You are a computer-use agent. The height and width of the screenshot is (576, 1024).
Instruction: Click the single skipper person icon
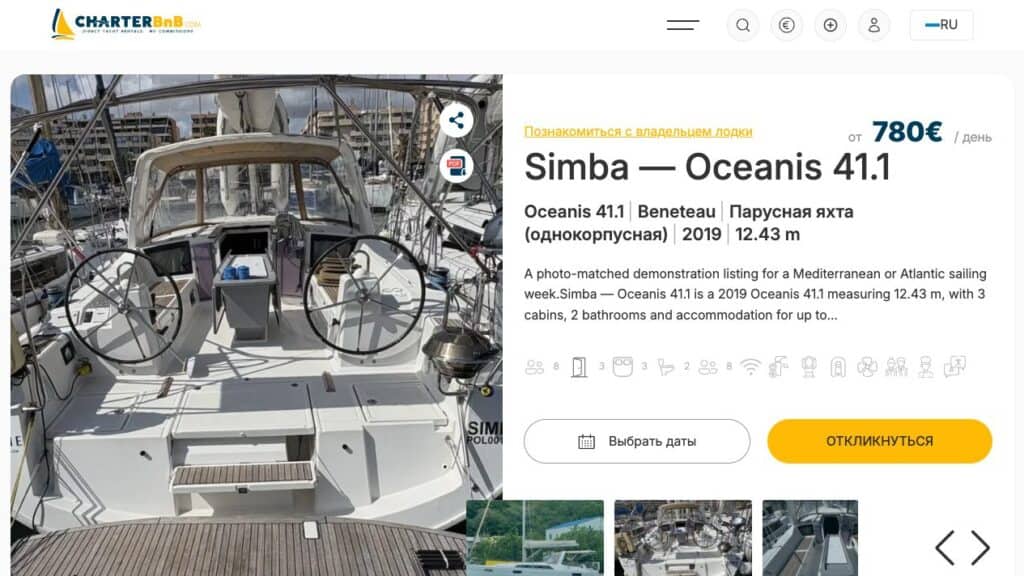pos(925,367)
